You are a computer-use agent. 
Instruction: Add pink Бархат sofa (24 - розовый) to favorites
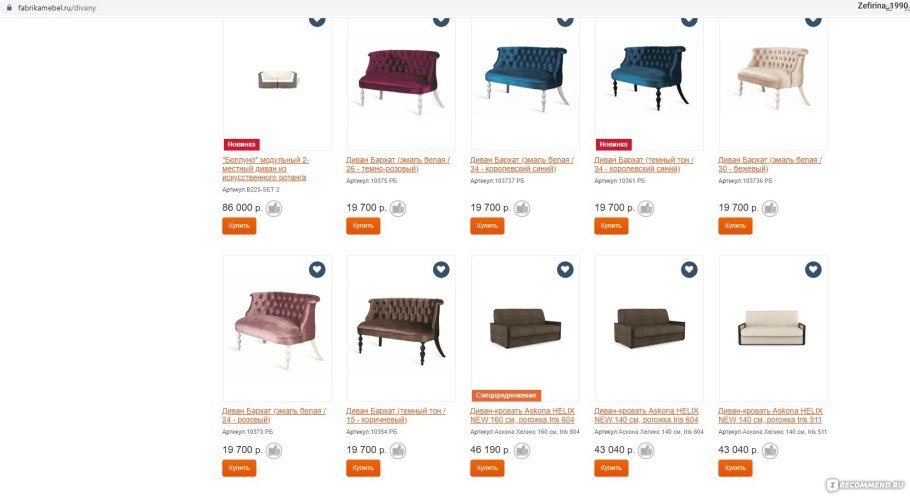pos(317,269)
